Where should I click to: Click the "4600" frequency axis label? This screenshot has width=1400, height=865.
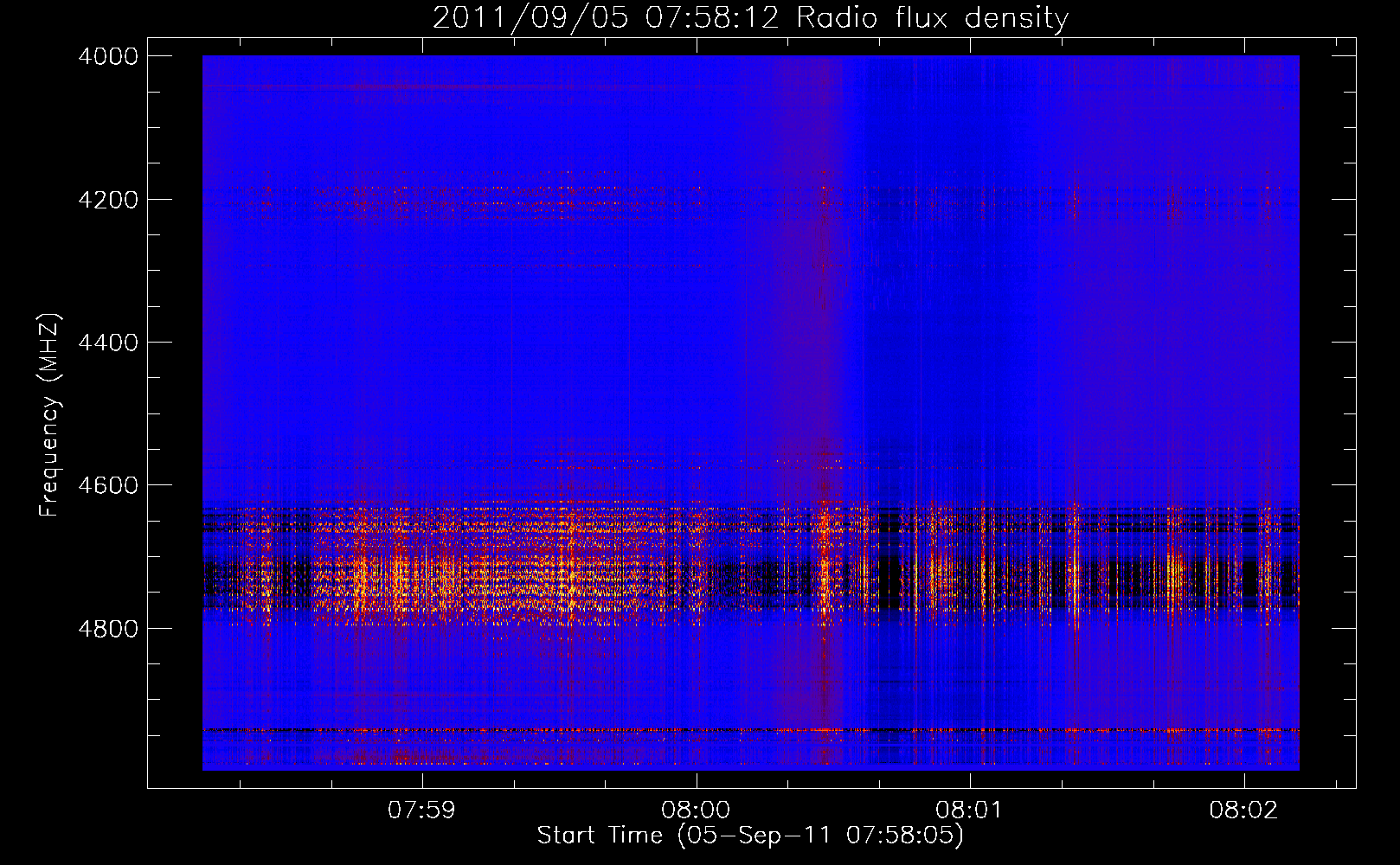coord(108,485)
